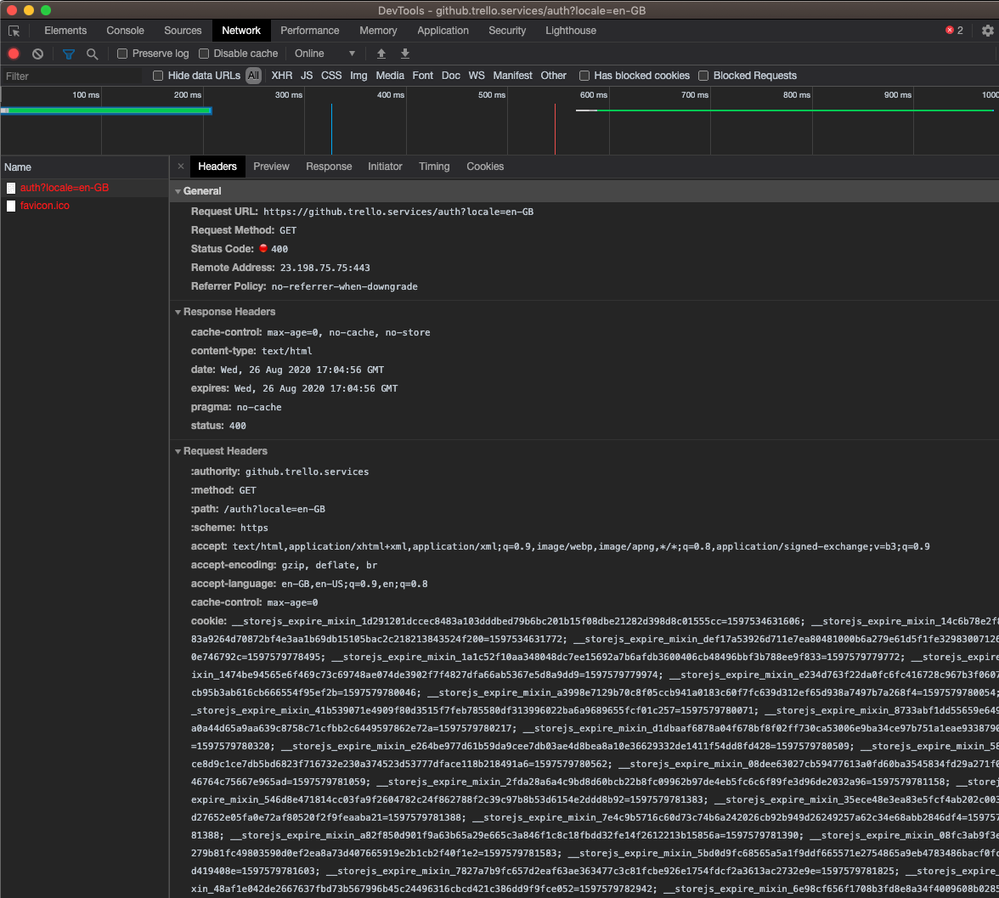Open the Online throttling dropdown
Image resolution: width=999 pixels, height=898 pixels.
pyautogui.click(x=320, y=53)
